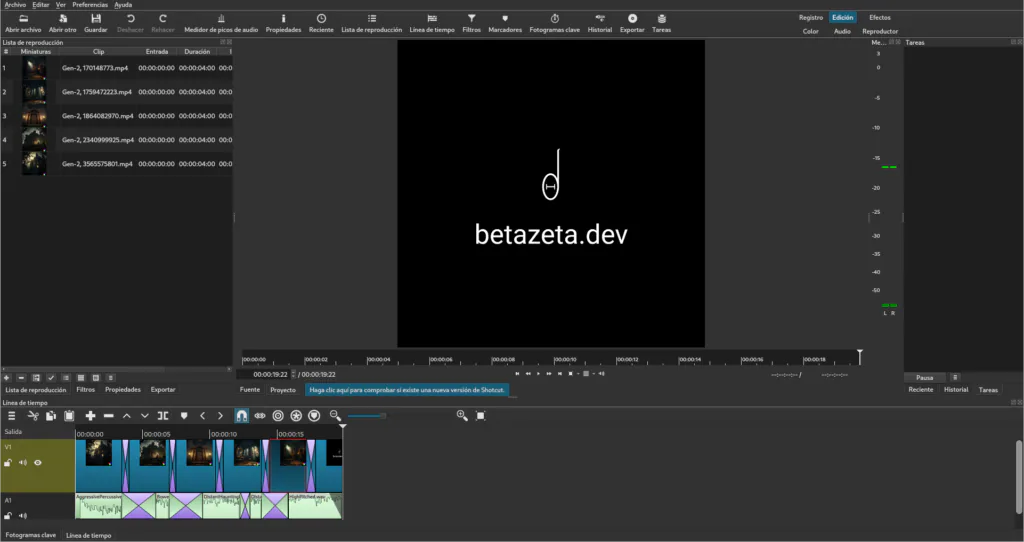
Task: Zoom out timeline with magnifier minus icon
Action: click(336, 415)
